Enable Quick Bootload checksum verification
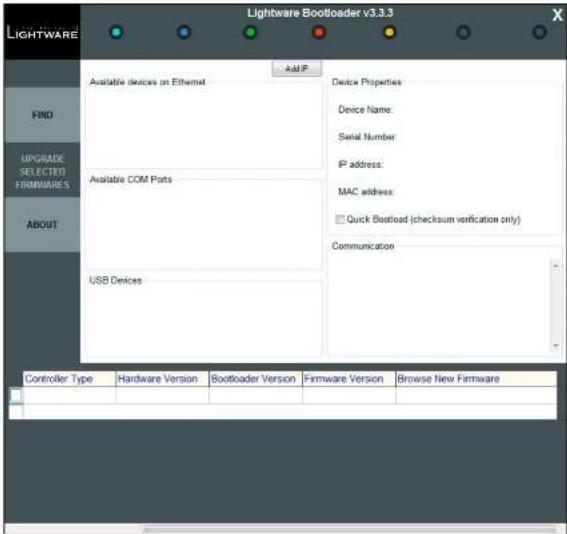Image resolution: width=567 pixels, height=534 pixels. [340, 219]
